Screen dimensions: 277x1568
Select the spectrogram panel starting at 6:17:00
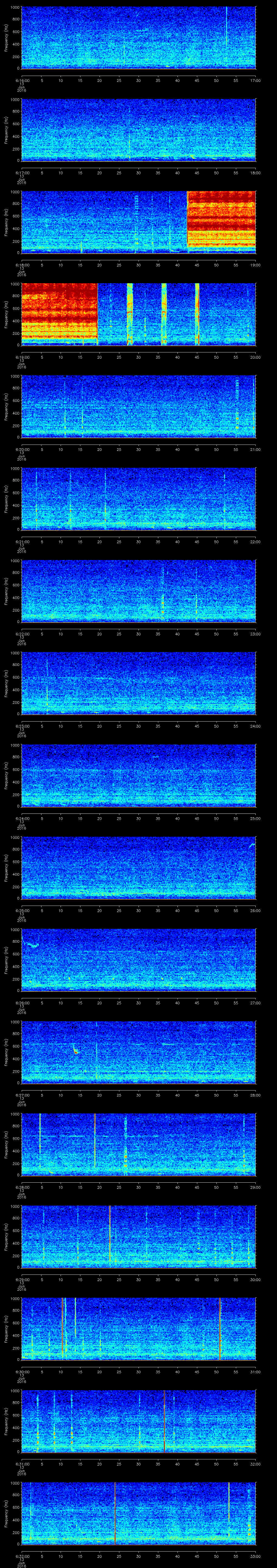tap(138, 130)
